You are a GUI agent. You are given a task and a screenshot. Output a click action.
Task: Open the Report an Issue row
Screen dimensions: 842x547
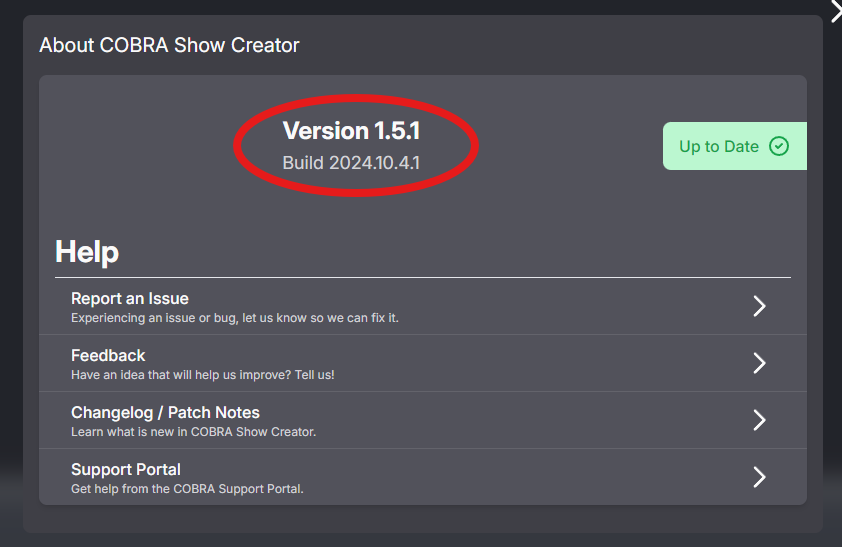423,307
